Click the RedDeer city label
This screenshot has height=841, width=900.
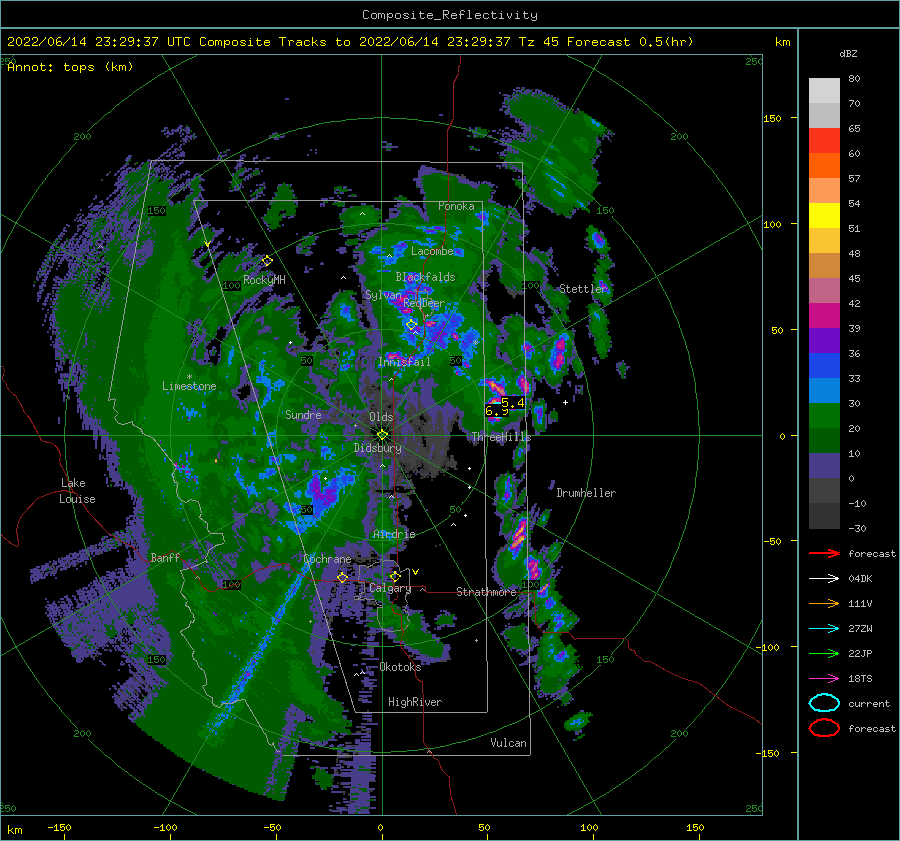tap(424, 303)
